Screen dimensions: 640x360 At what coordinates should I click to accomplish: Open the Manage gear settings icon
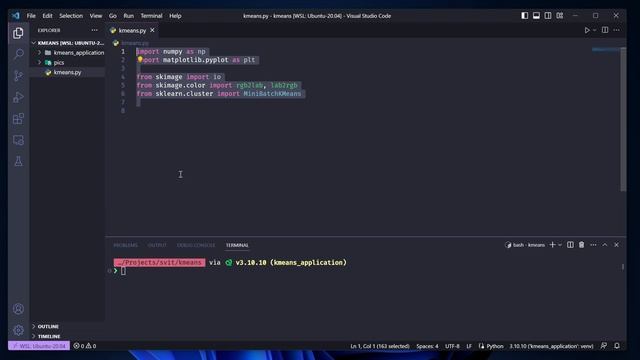pos(18,330)
